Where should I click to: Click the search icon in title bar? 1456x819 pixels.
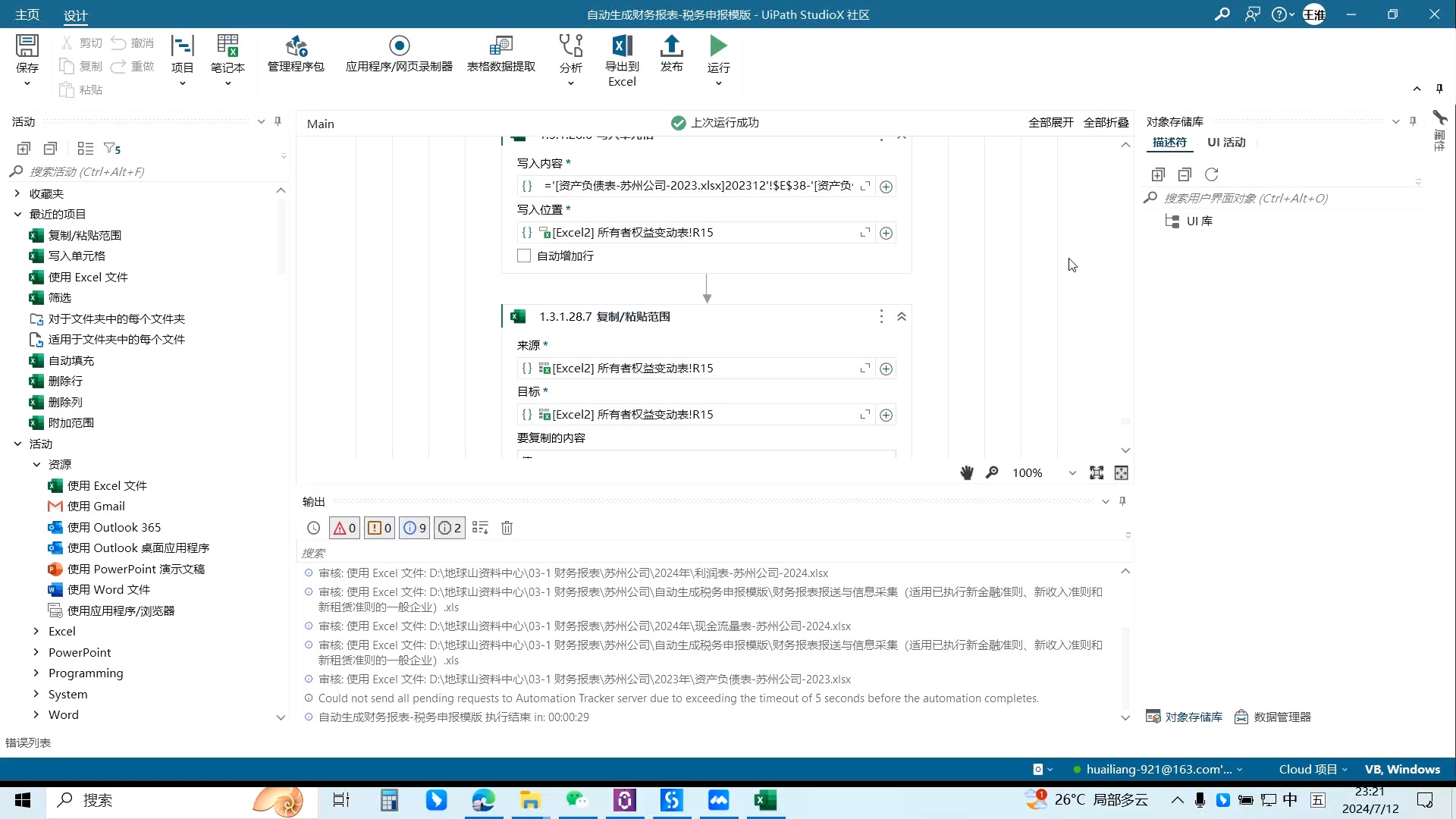coord(1222,14)
